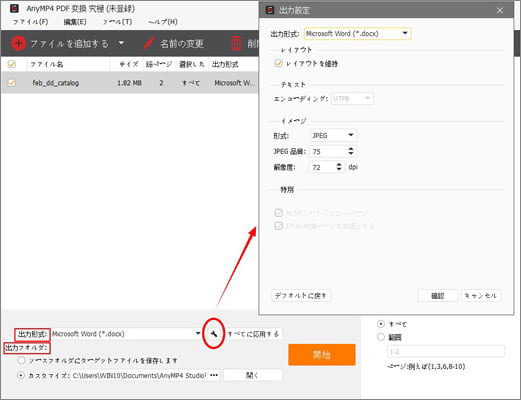Select the save-to-source-folder radio button
The height and width of the screenshot is (400, 521).
[21, 360]
